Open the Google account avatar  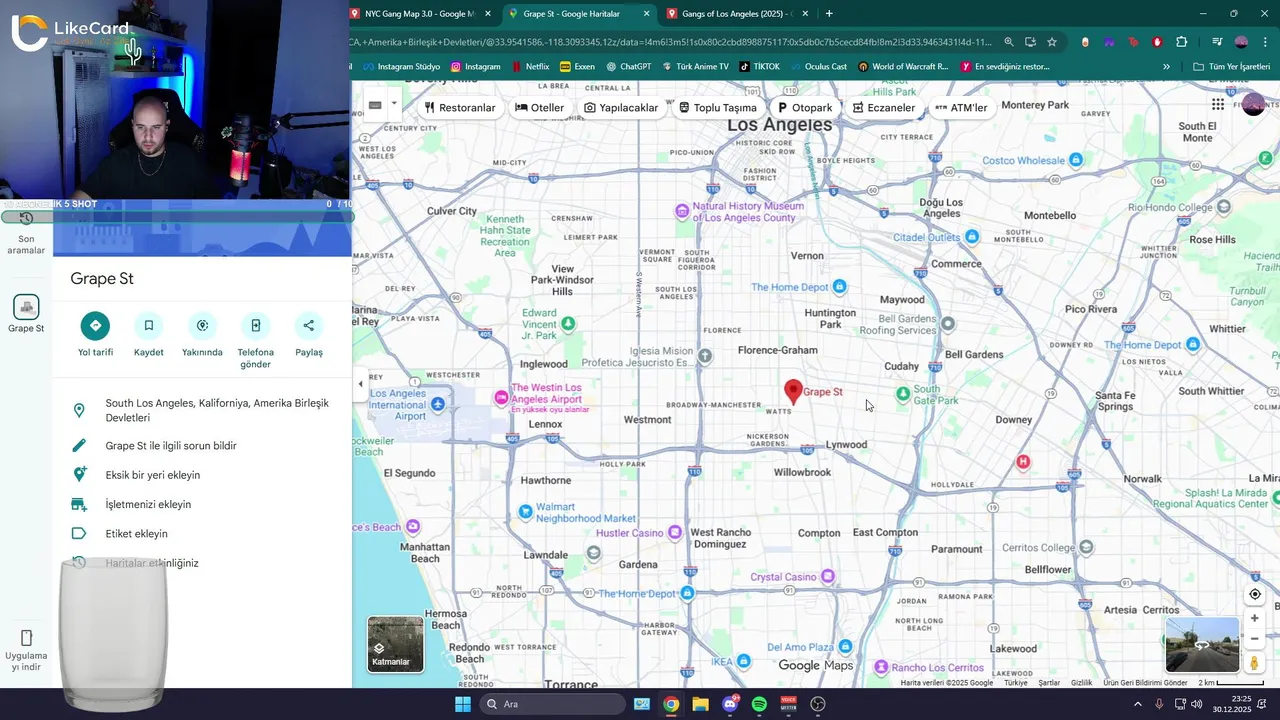click(1254, 105)
